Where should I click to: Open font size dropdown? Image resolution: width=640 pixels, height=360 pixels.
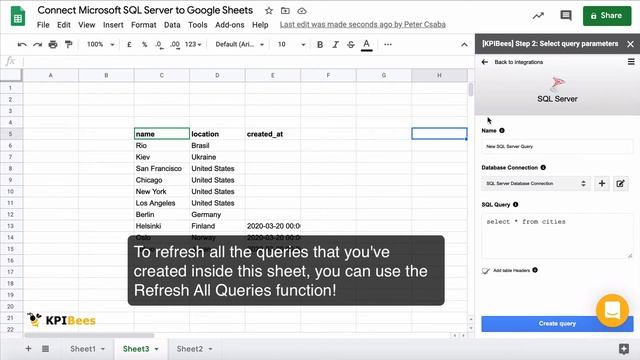pos(291,44)
